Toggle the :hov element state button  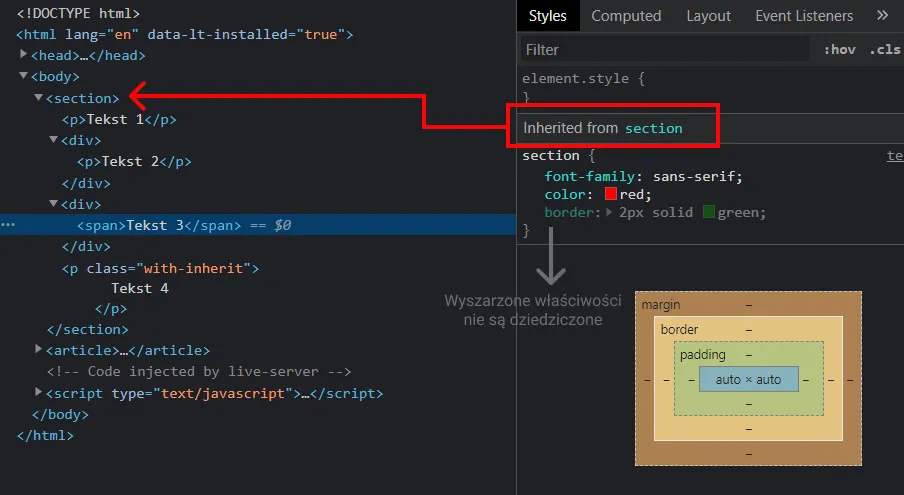(839, 50)
